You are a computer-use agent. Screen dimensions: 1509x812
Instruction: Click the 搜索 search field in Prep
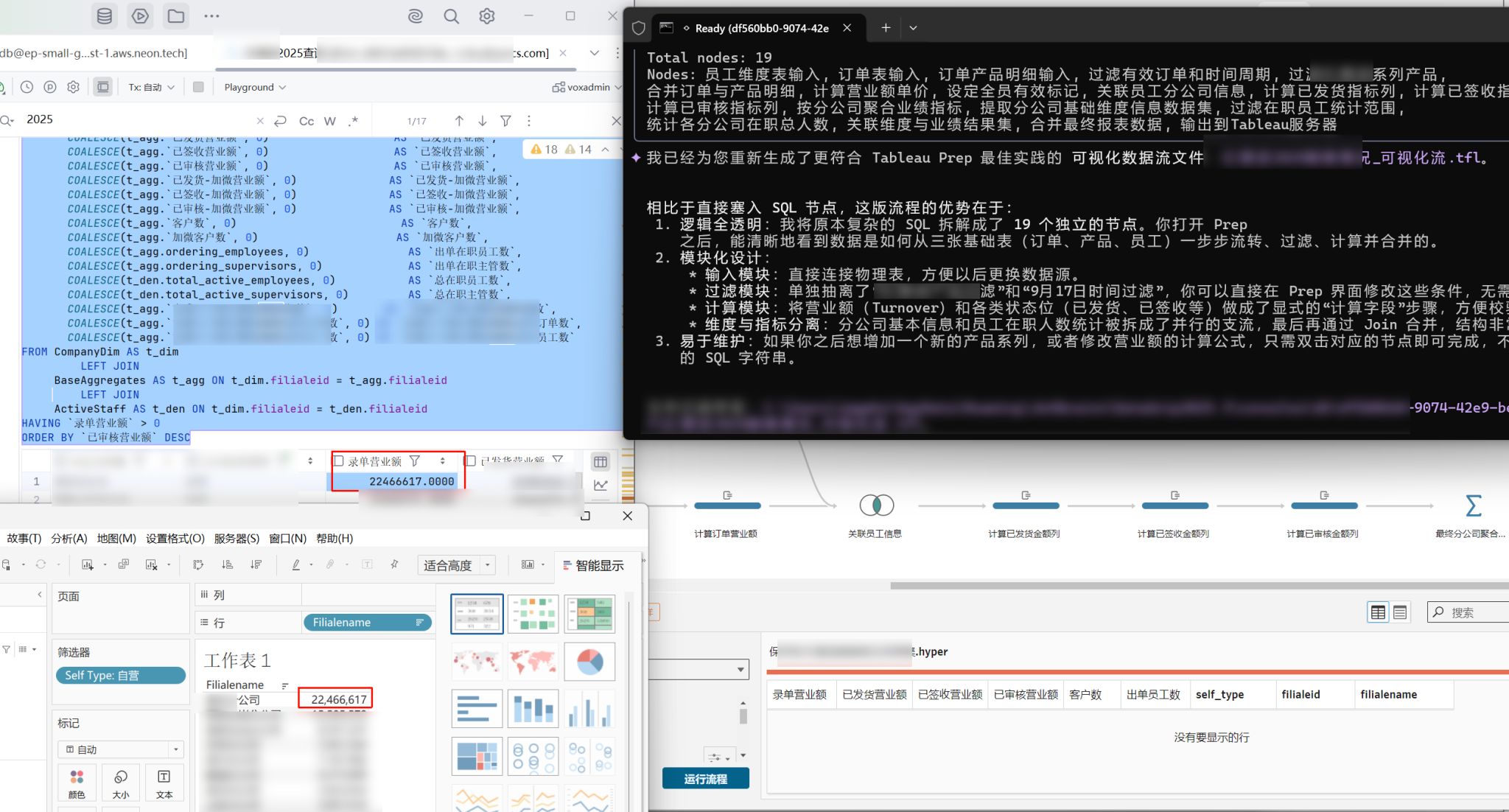[x=1468, y=612]
